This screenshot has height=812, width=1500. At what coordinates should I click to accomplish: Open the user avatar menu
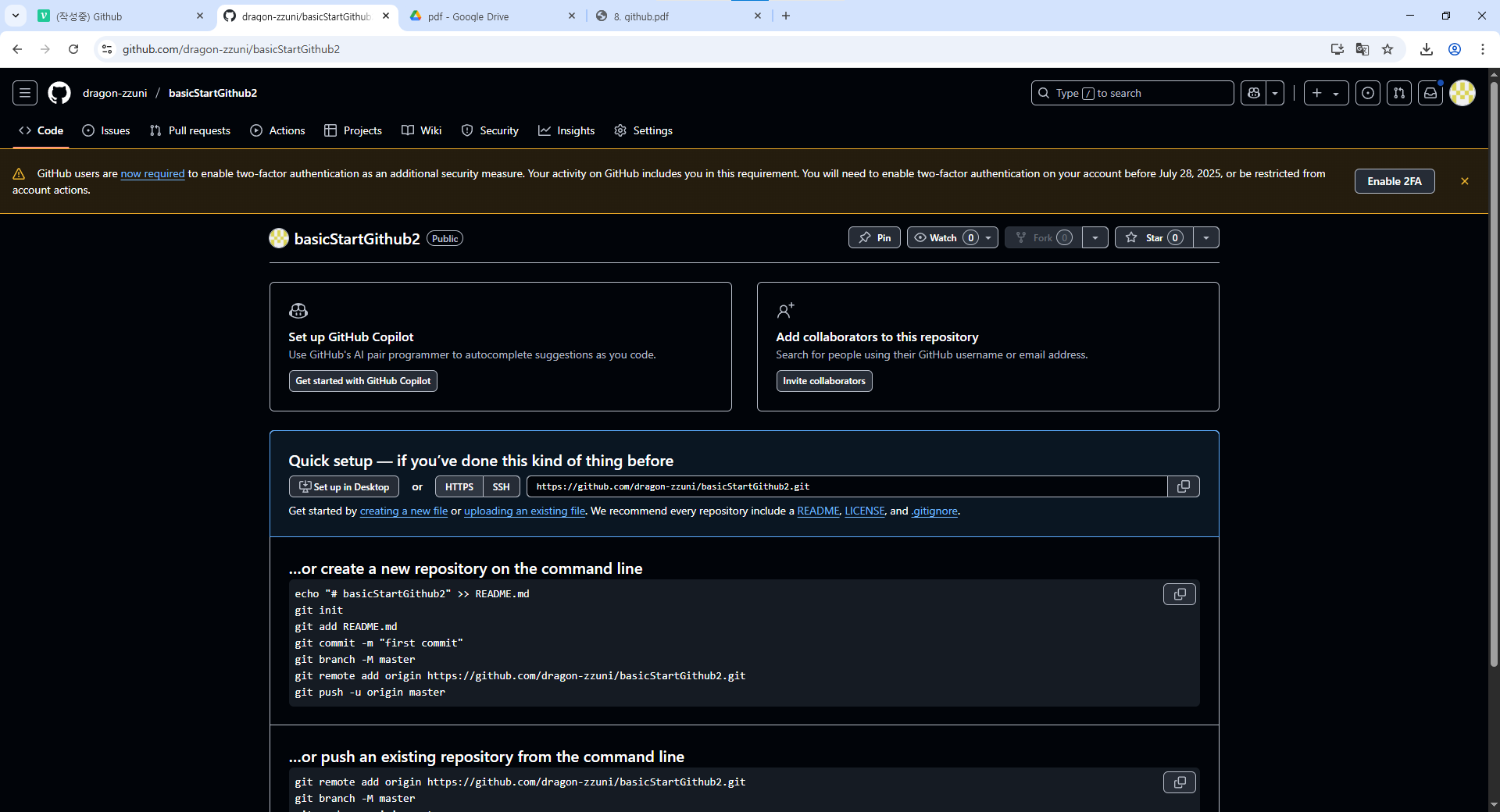pos(1462,93)
